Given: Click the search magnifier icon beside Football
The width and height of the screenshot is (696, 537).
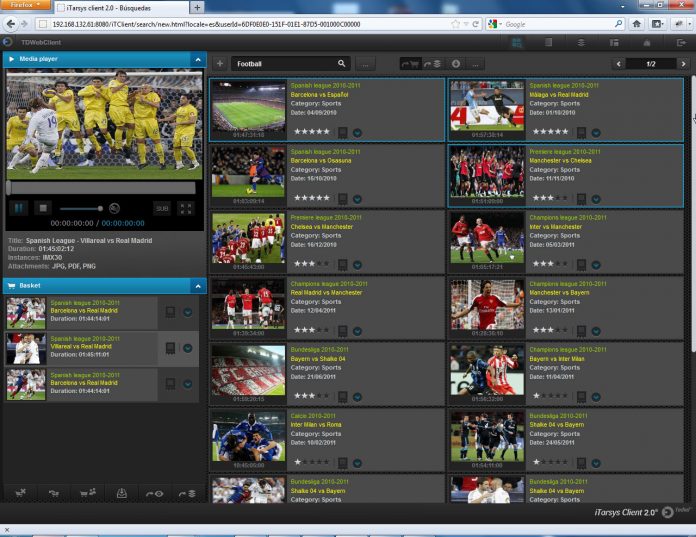Looking at the screenshot, I should [x=342, y=64].
